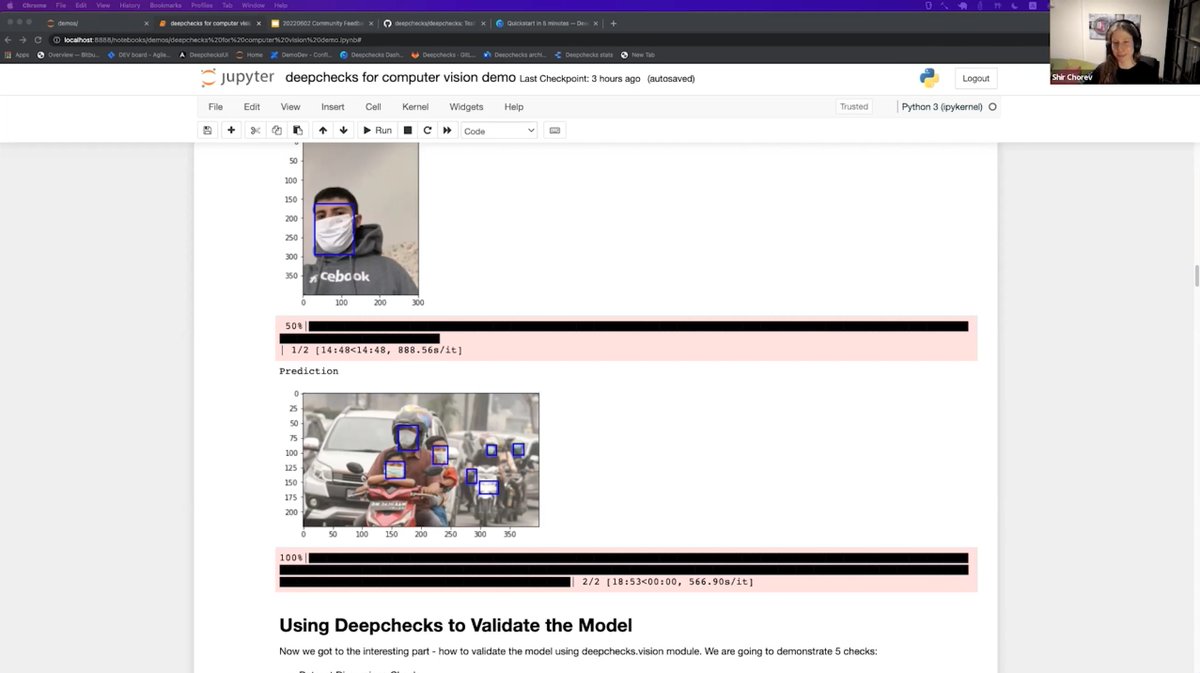The height and width of the screenshot is (673, 1200).
Task: Switch to deepchecks GitHub browser tab
Action: 433,23
